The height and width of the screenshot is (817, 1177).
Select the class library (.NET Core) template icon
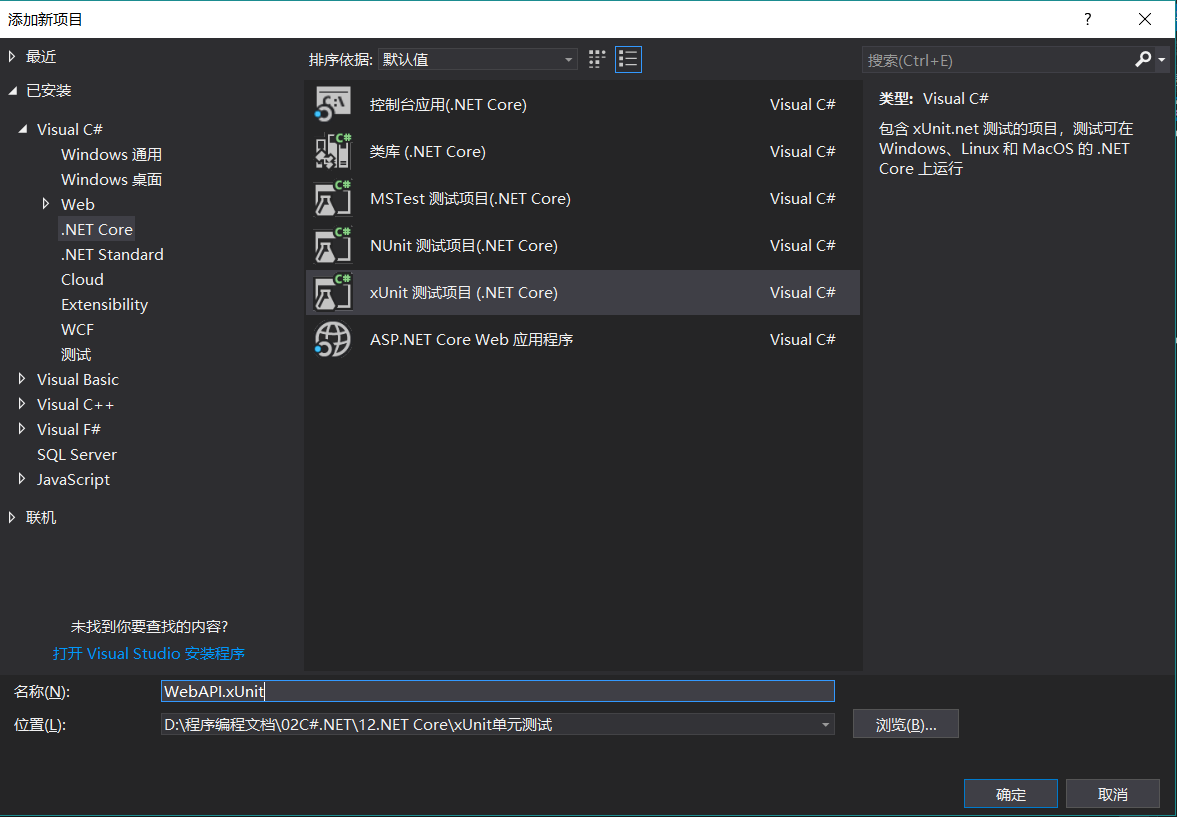[333, 152]
